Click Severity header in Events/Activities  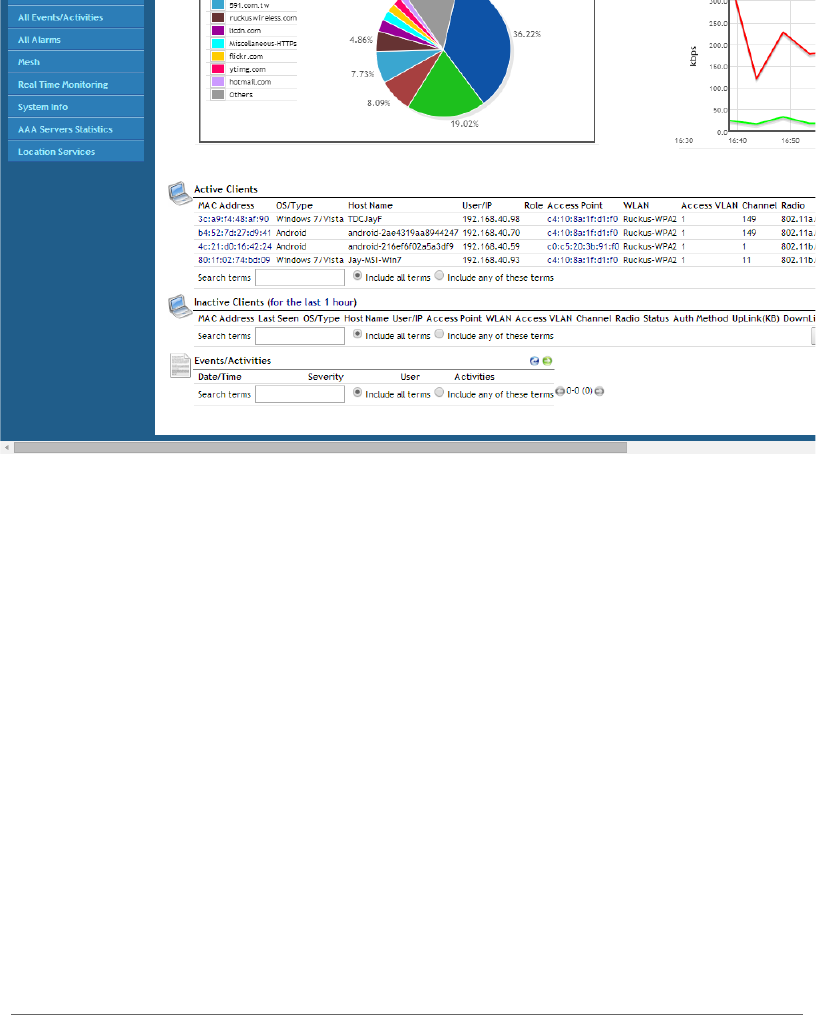325,377
